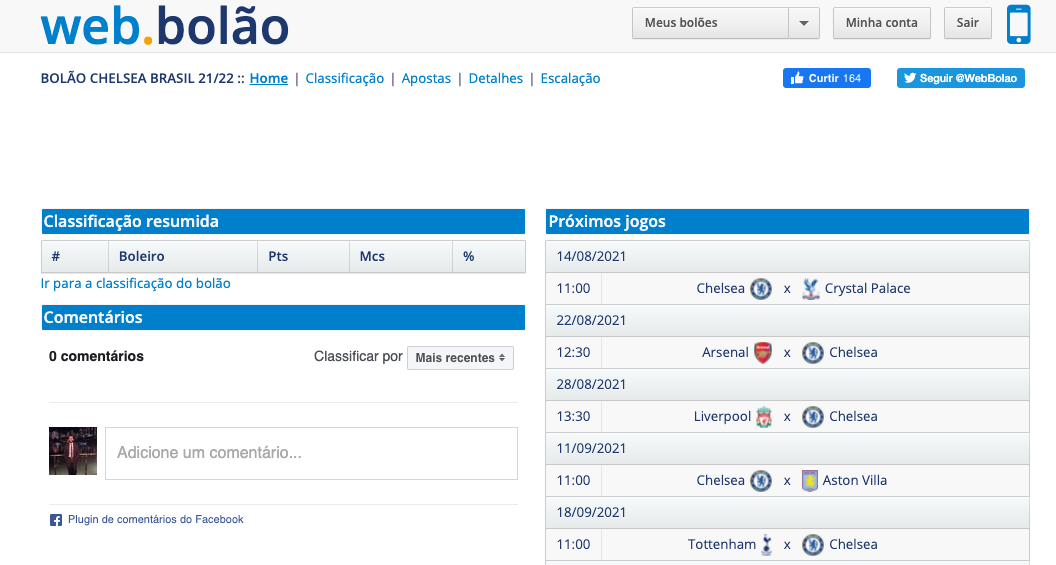
Task: Click the 18/09/2021 date row
Action: [x=787, y=512]
